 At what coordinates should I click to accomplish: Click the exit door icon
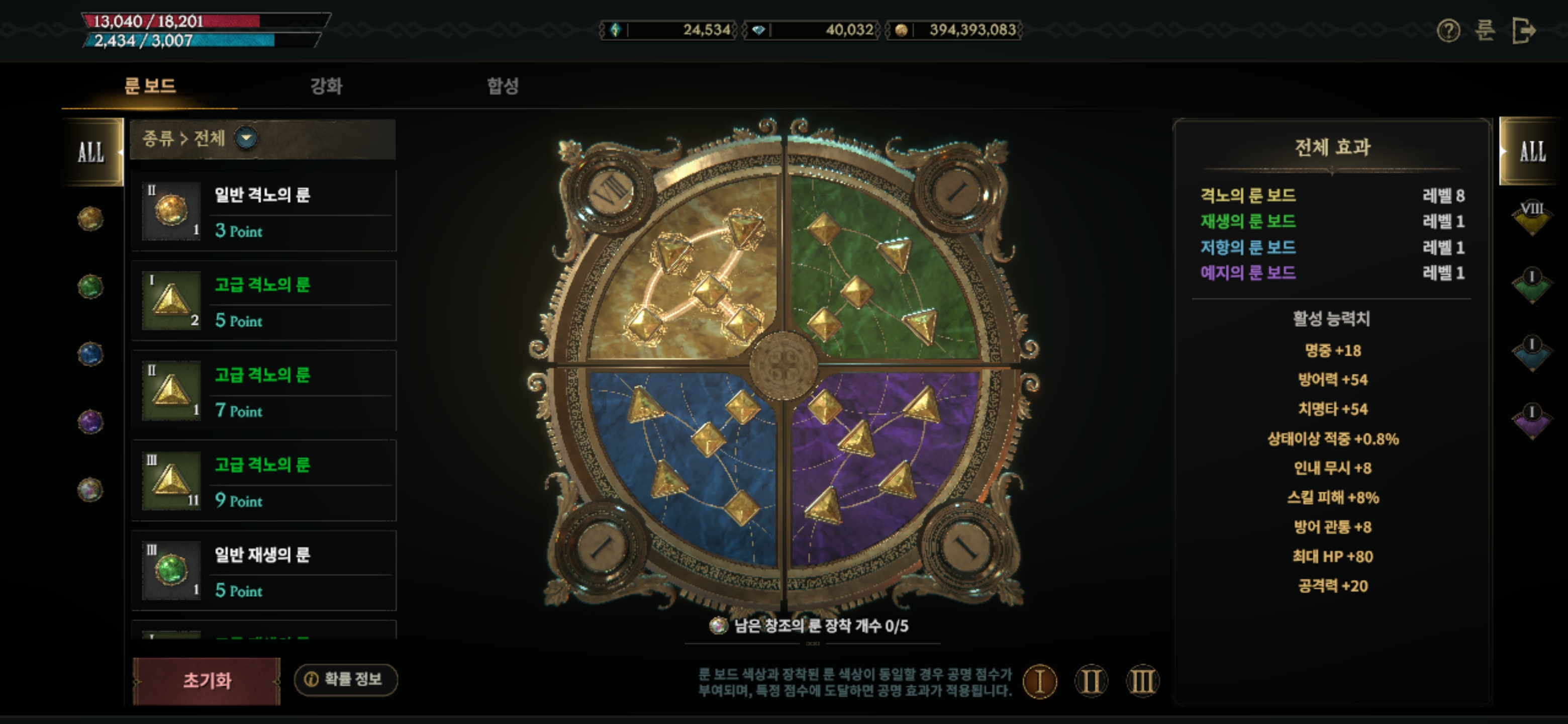pos(1524,30)
